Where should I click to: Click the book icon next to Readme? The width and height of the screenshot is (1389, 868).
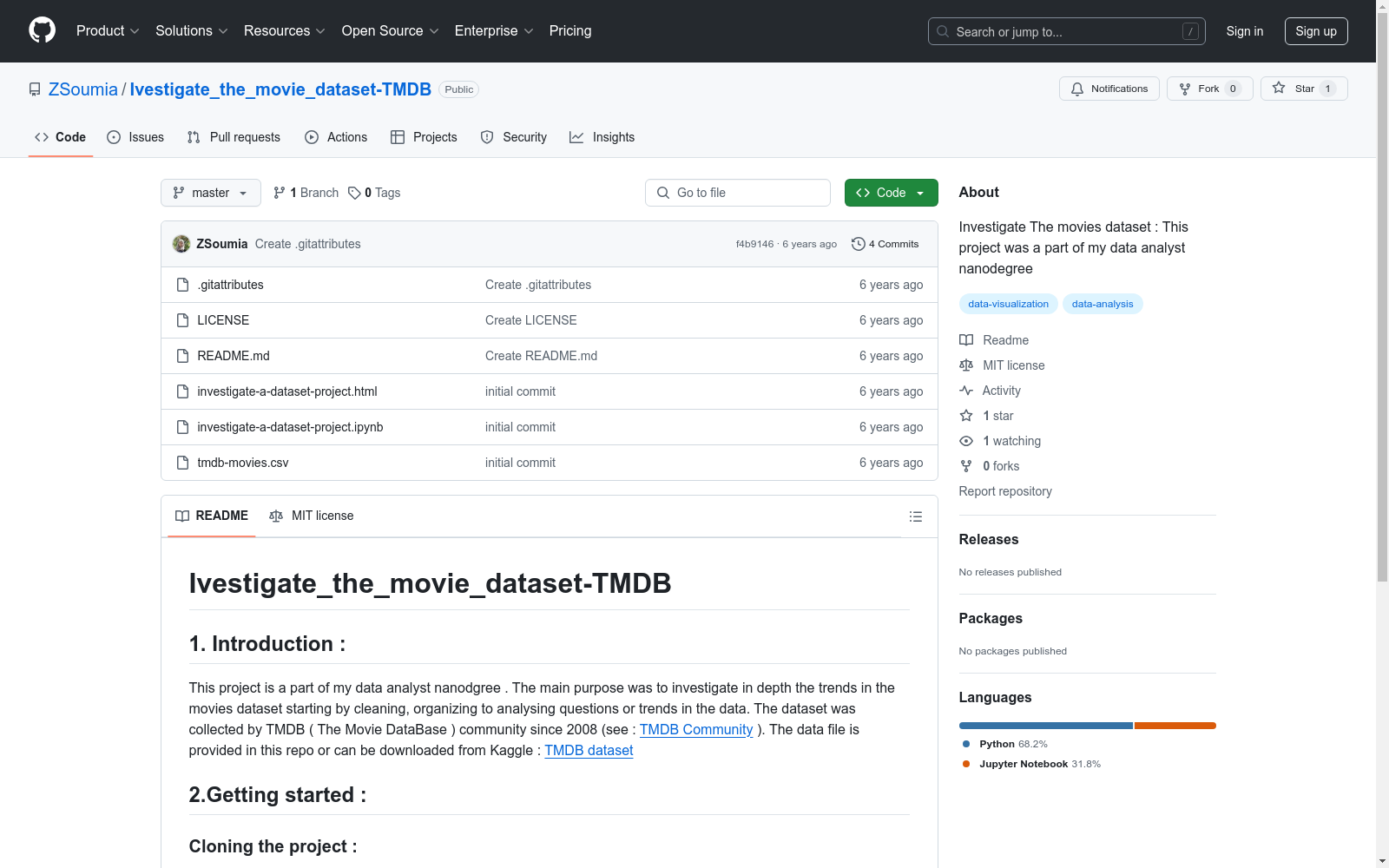(966, 340)
